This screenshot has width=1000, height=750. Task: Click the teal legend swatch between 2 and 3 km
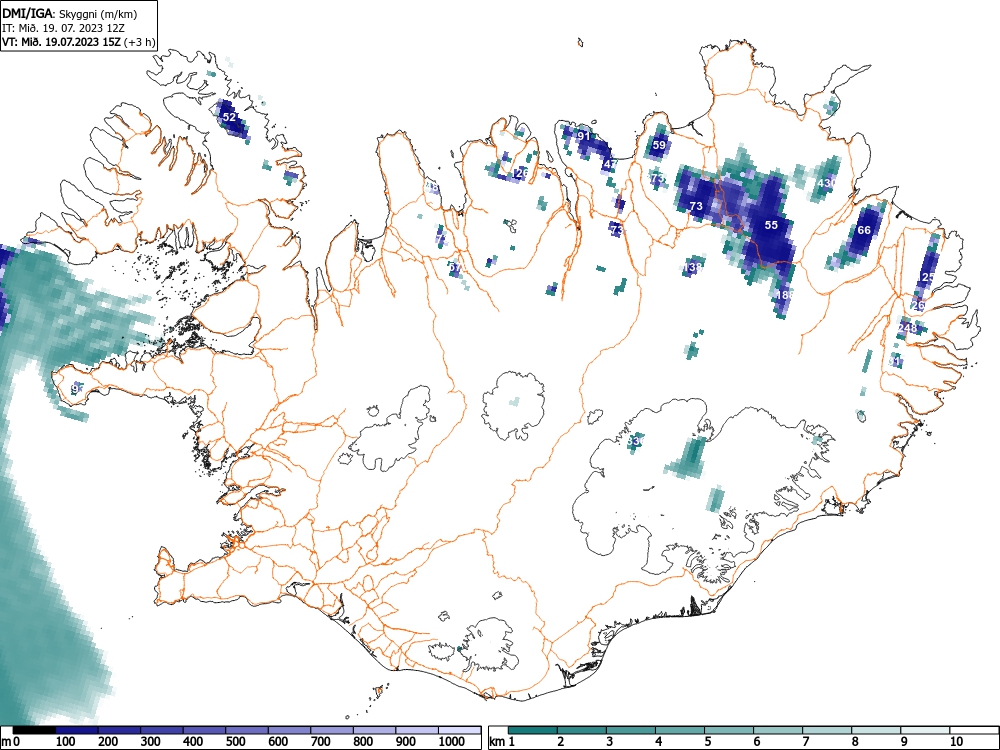(x=582, y=730)
